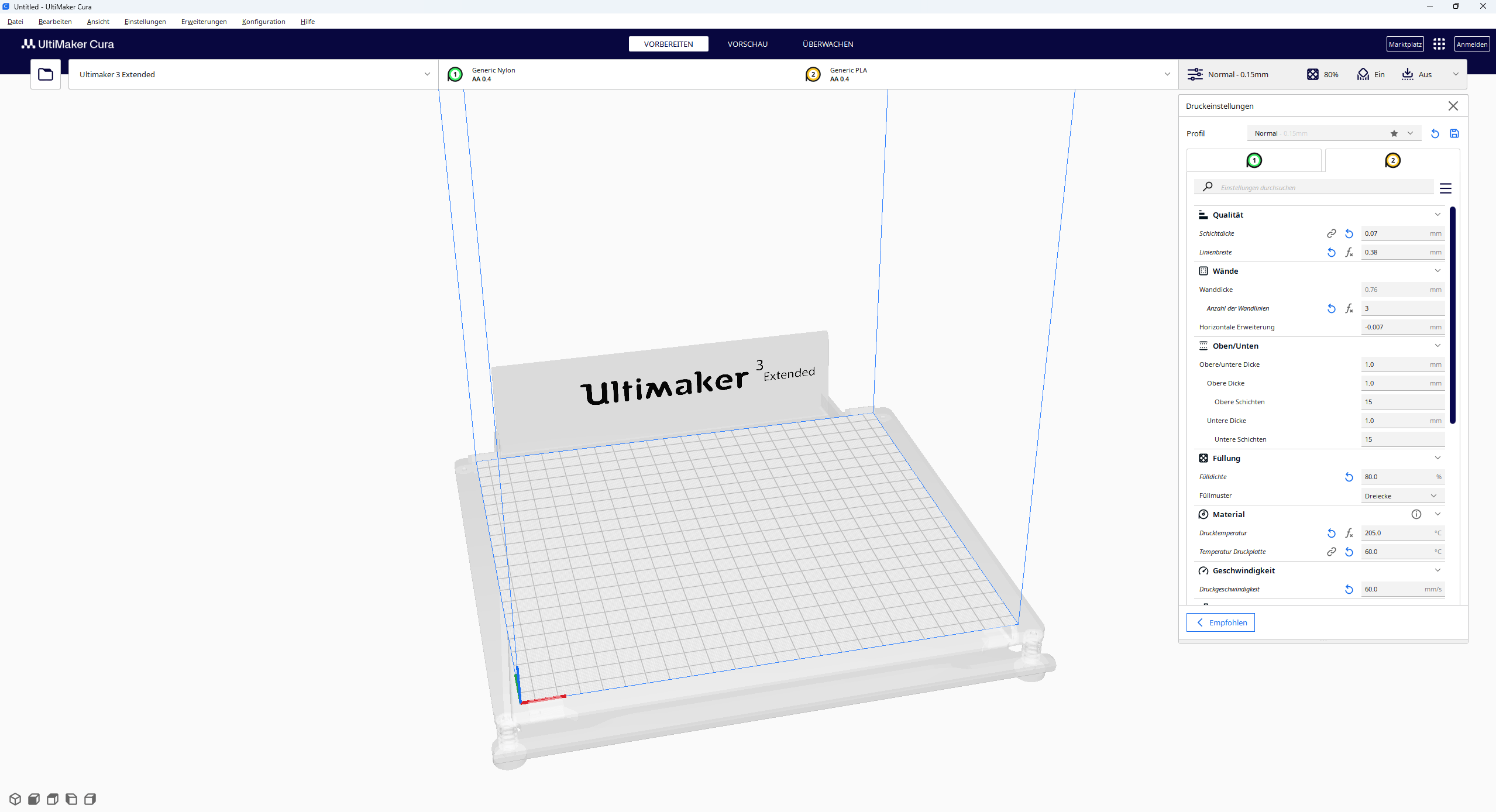Switch to VORSCHAU stage tab

[747, 44]
